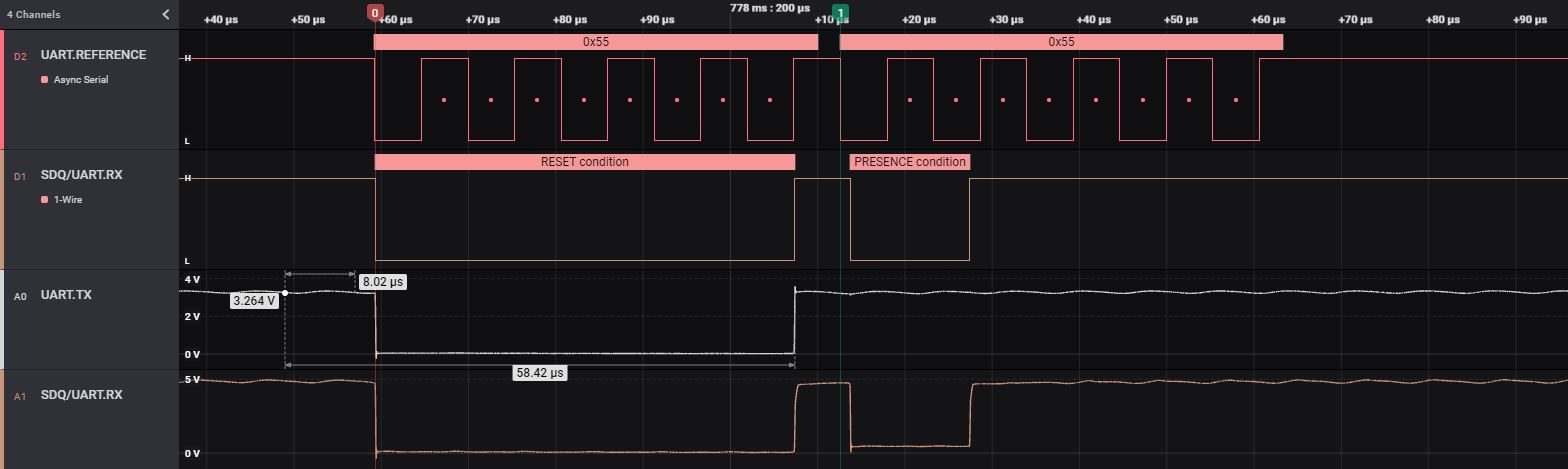The width and height of the screenshot is (1568, 469).
Task: Click the 8.02 µs measurement label
Action: pos(383,282)
